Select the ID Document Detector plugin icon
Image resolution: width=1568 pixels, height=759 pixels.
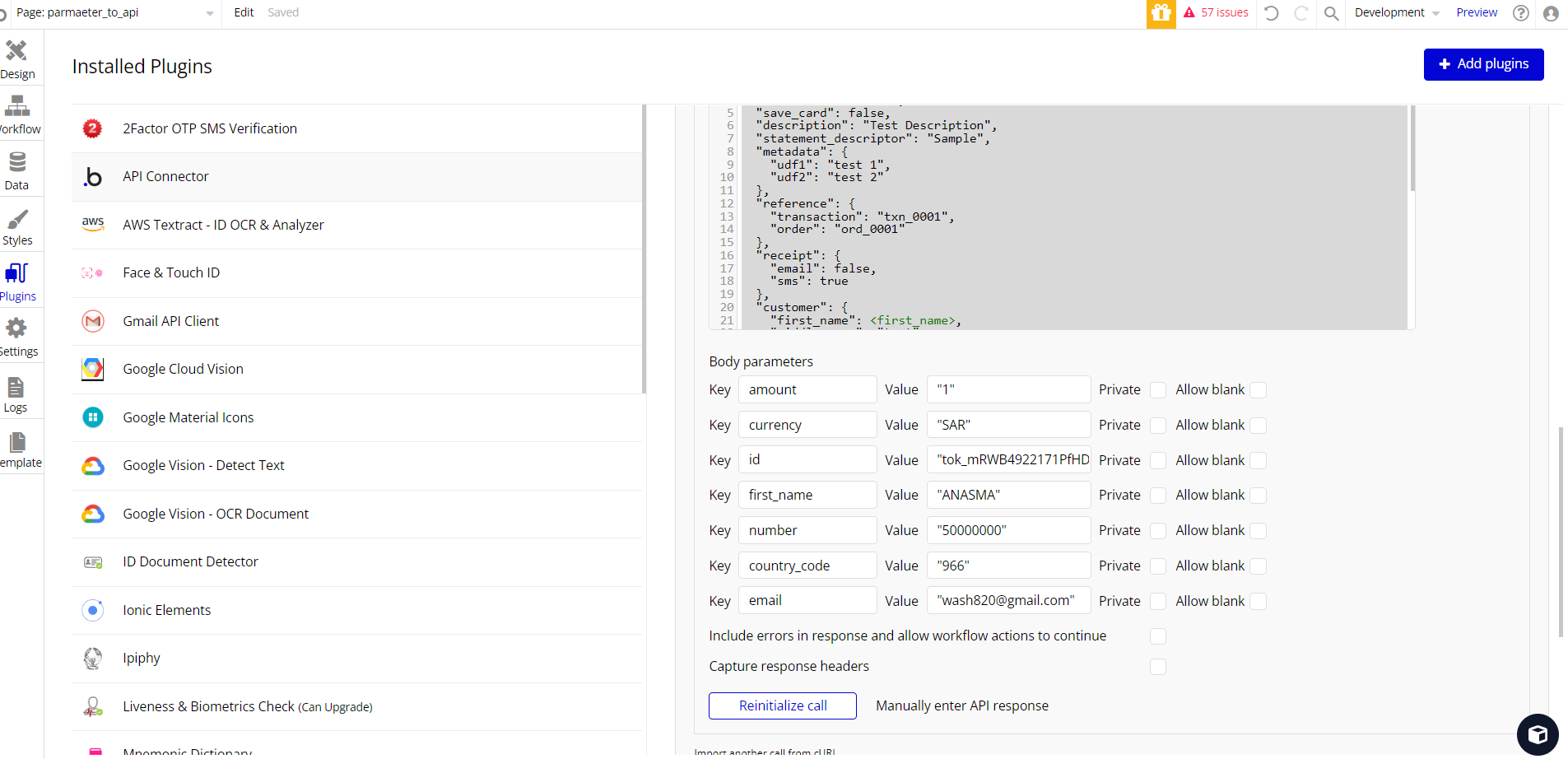(x=93, y=562)
